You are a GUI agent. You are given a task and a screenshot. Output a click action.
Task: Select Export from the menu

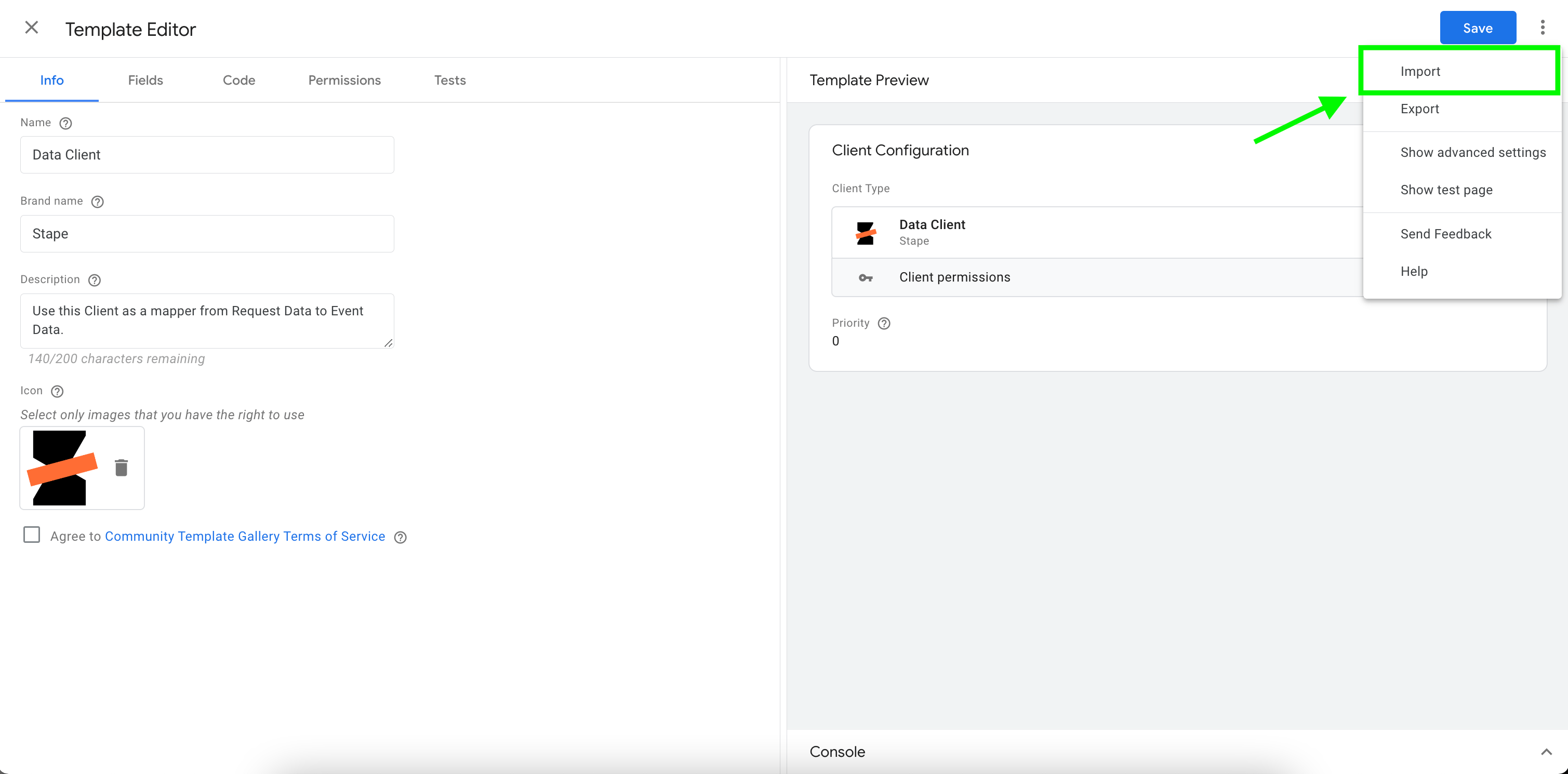pyautogui.click(x=1462, y=109)
